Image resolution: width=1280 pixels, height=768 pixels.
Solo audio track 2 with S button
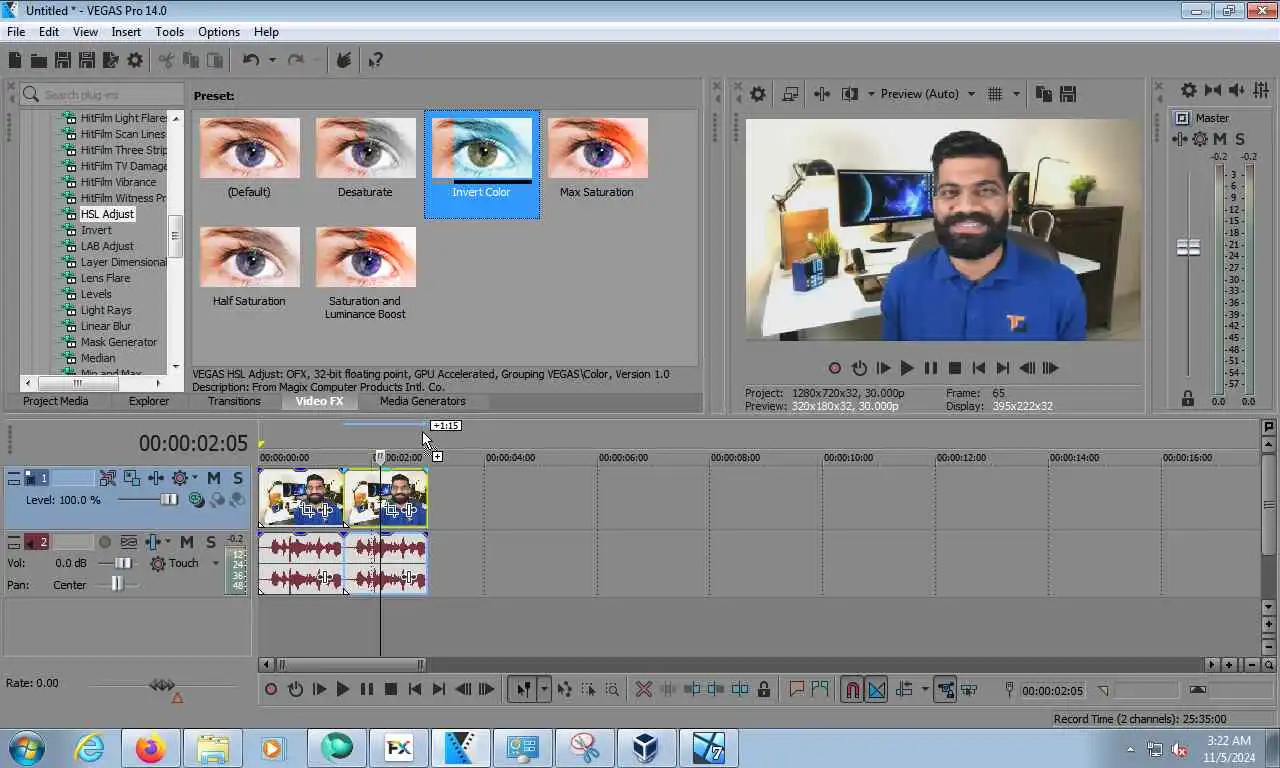[x=211, y=542]
